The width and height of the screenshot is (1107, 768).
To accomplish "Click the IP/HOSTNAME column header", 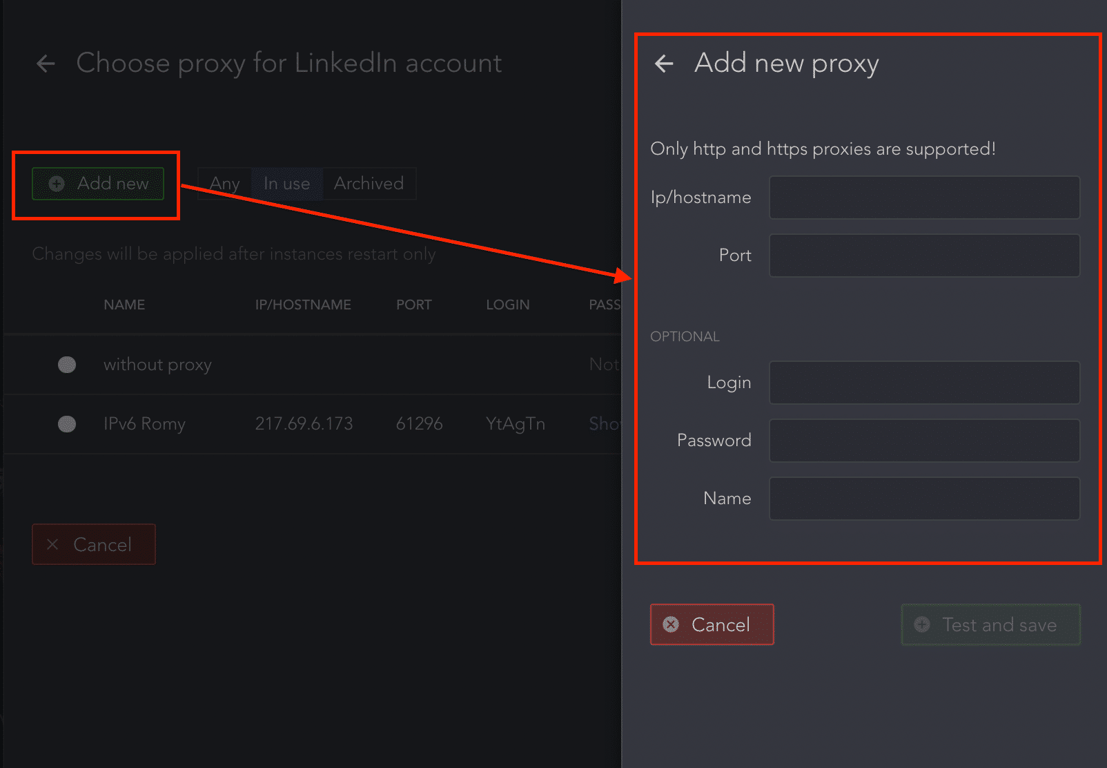I will [x=303, y=305].
